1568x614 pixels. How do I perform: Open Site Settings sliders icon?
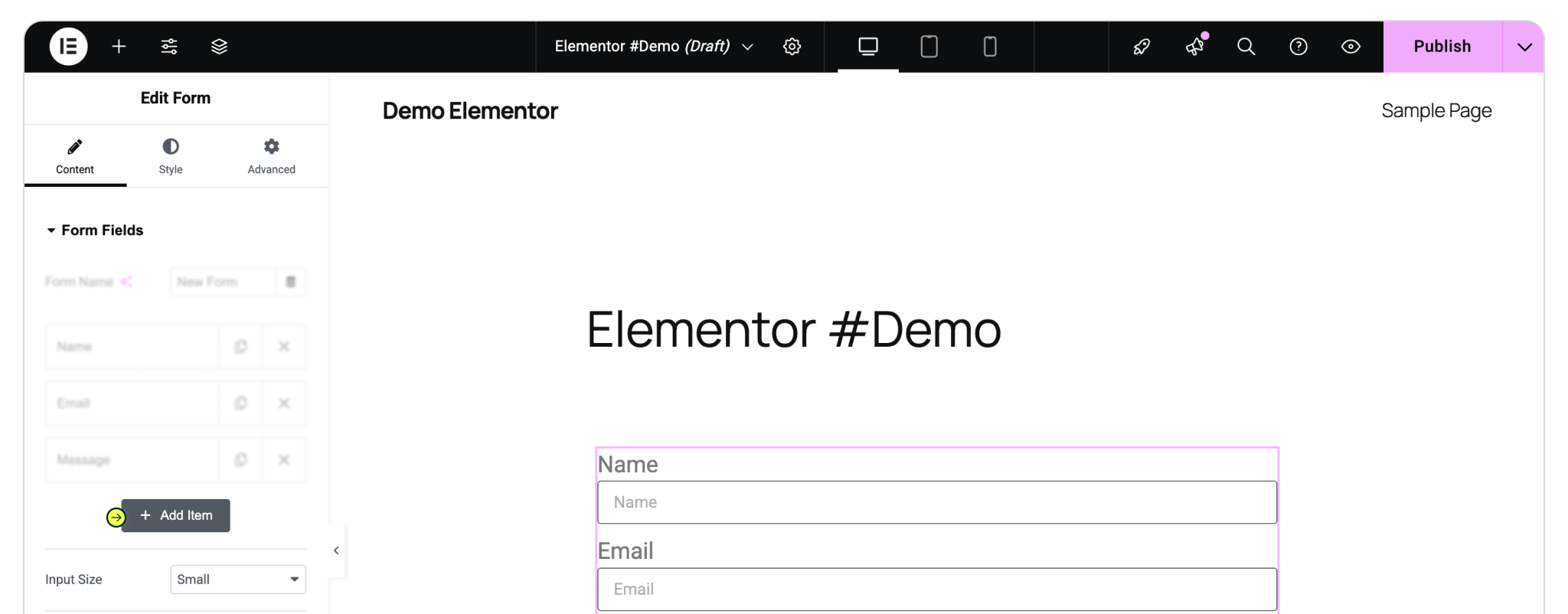coord(169,47)
